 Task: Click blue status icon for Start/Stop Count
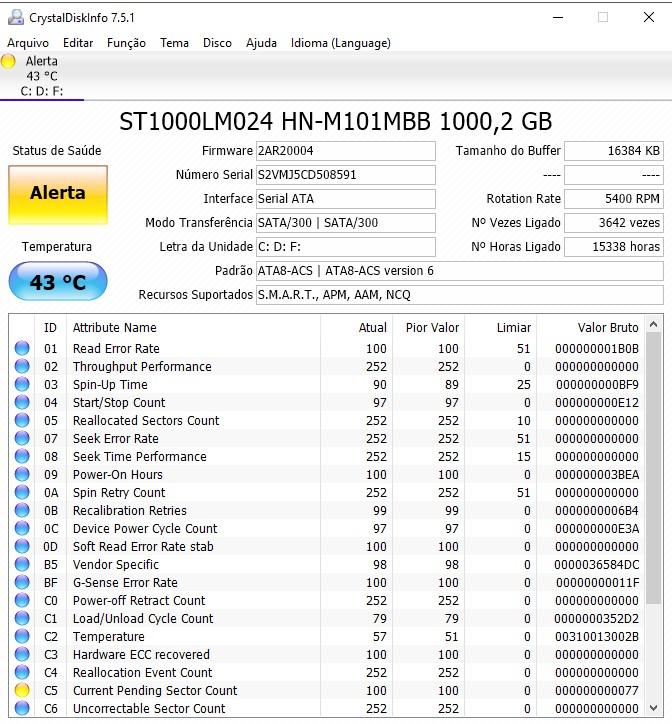coord(22,403)
